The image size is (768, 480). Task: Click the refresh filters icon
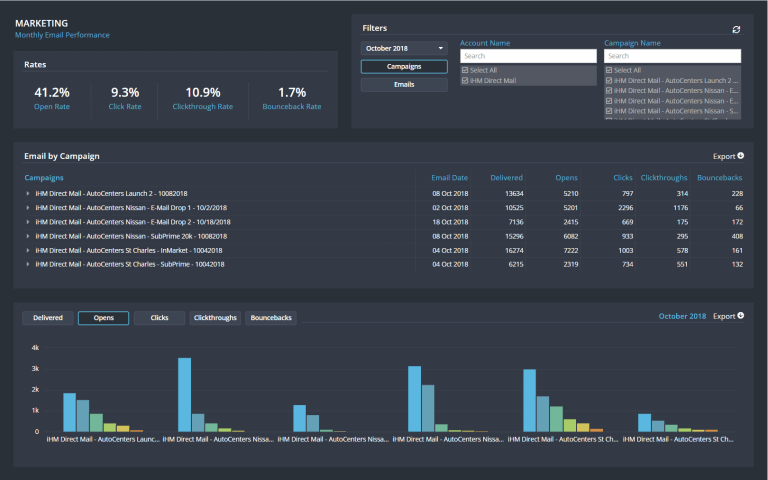click(737, 30)
